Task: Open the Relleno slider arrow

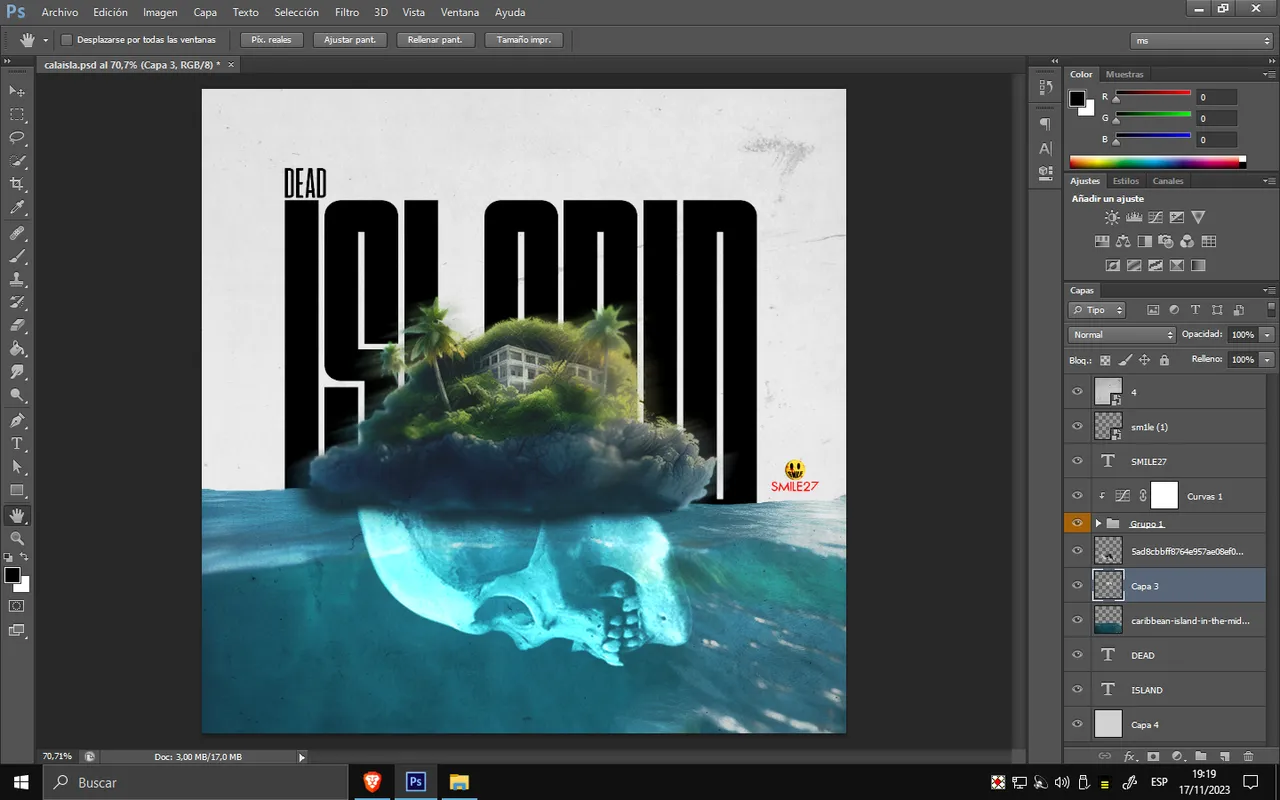Action: click(1268, 359)
